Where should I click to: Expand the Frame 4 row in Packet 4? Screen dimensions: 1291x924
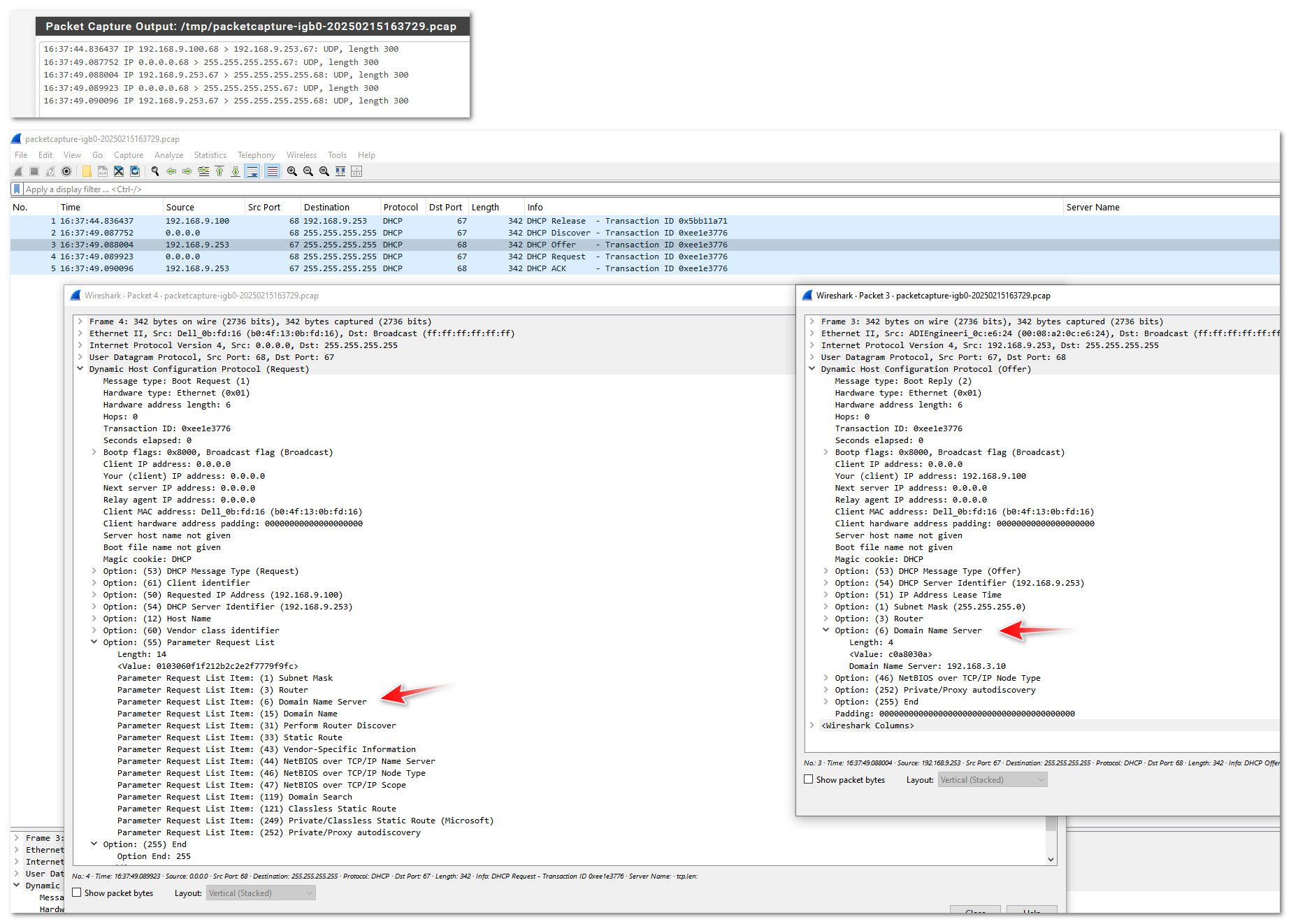81,322
